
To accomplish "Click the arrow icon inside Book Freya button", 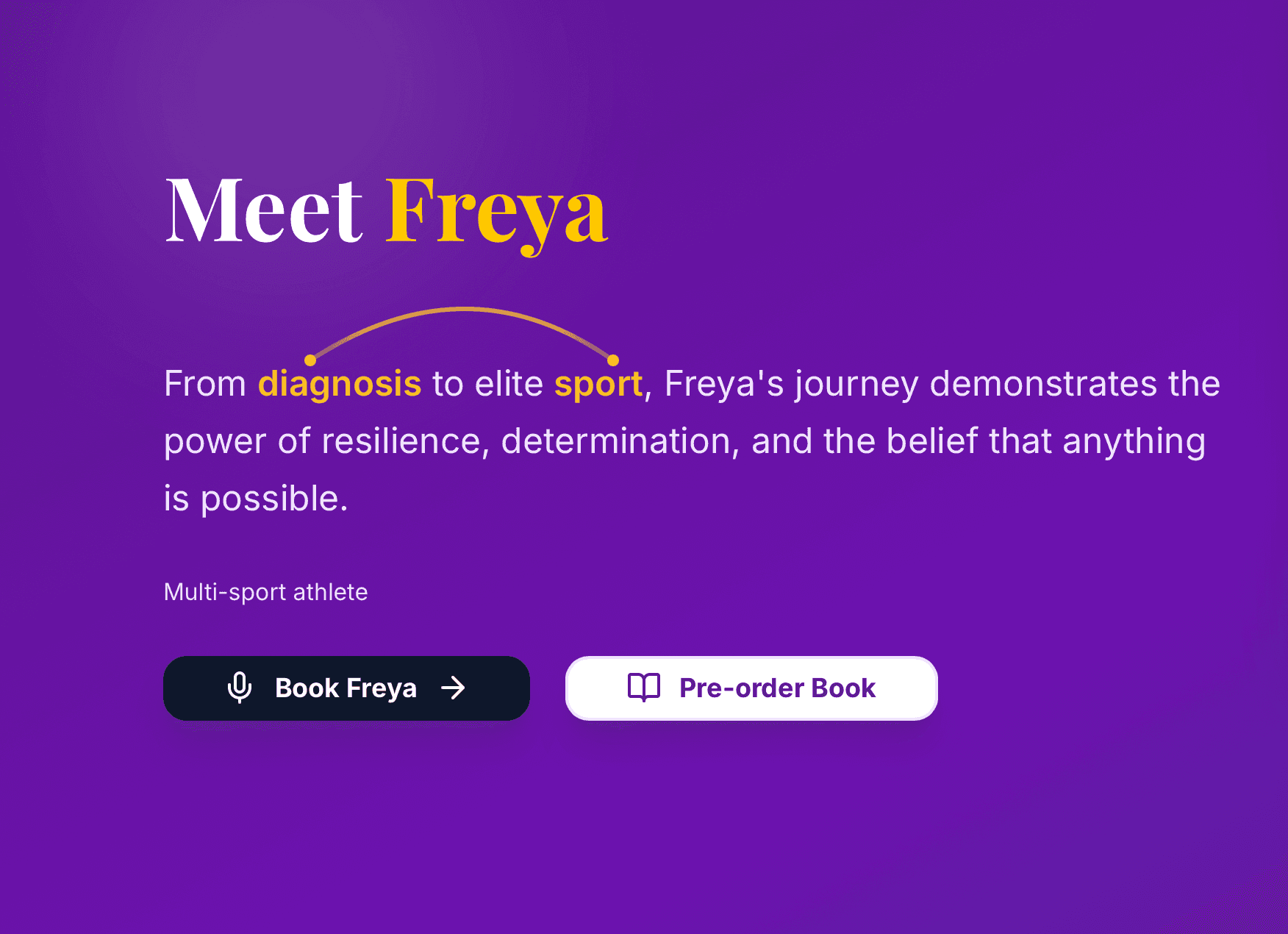I will (x=454, y=688).
